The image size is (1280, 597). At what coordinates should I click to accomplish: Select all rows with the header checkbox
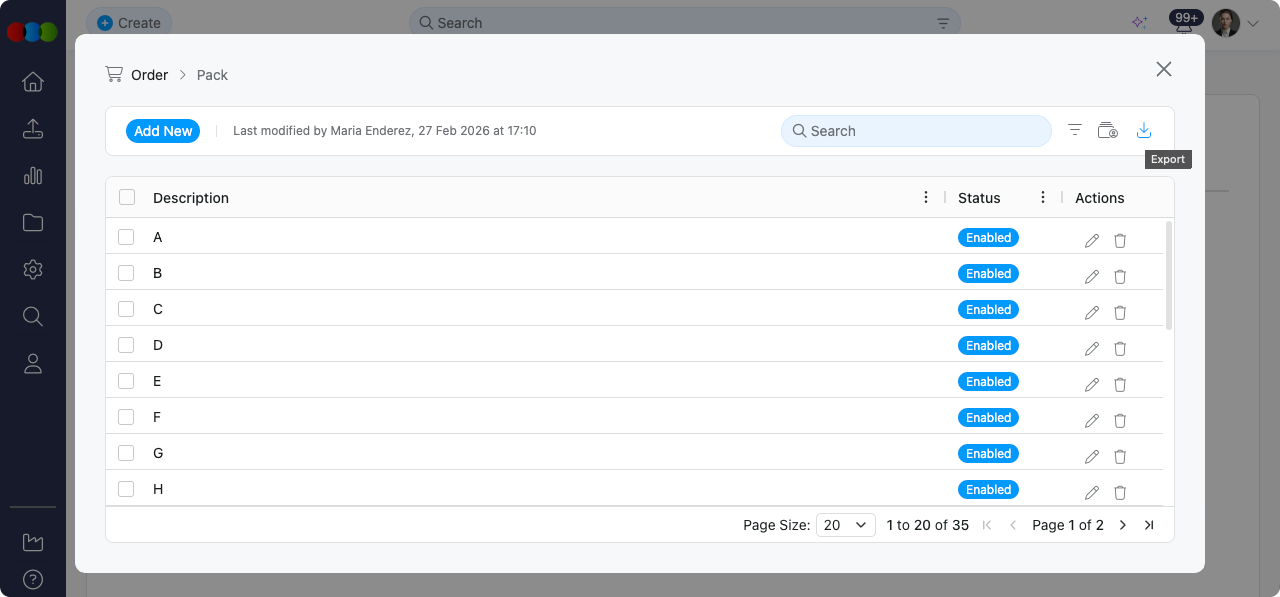click(x=127, y=198)
